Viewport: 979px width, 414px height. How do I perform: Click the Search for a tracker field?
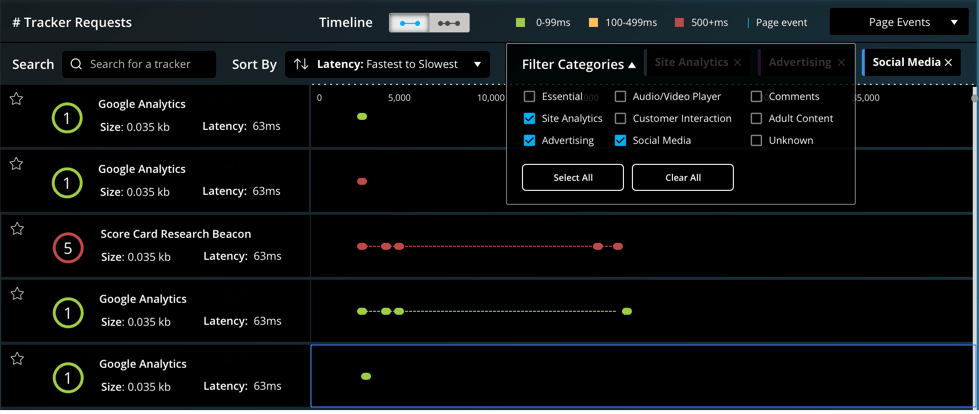(x=148, y=64)
